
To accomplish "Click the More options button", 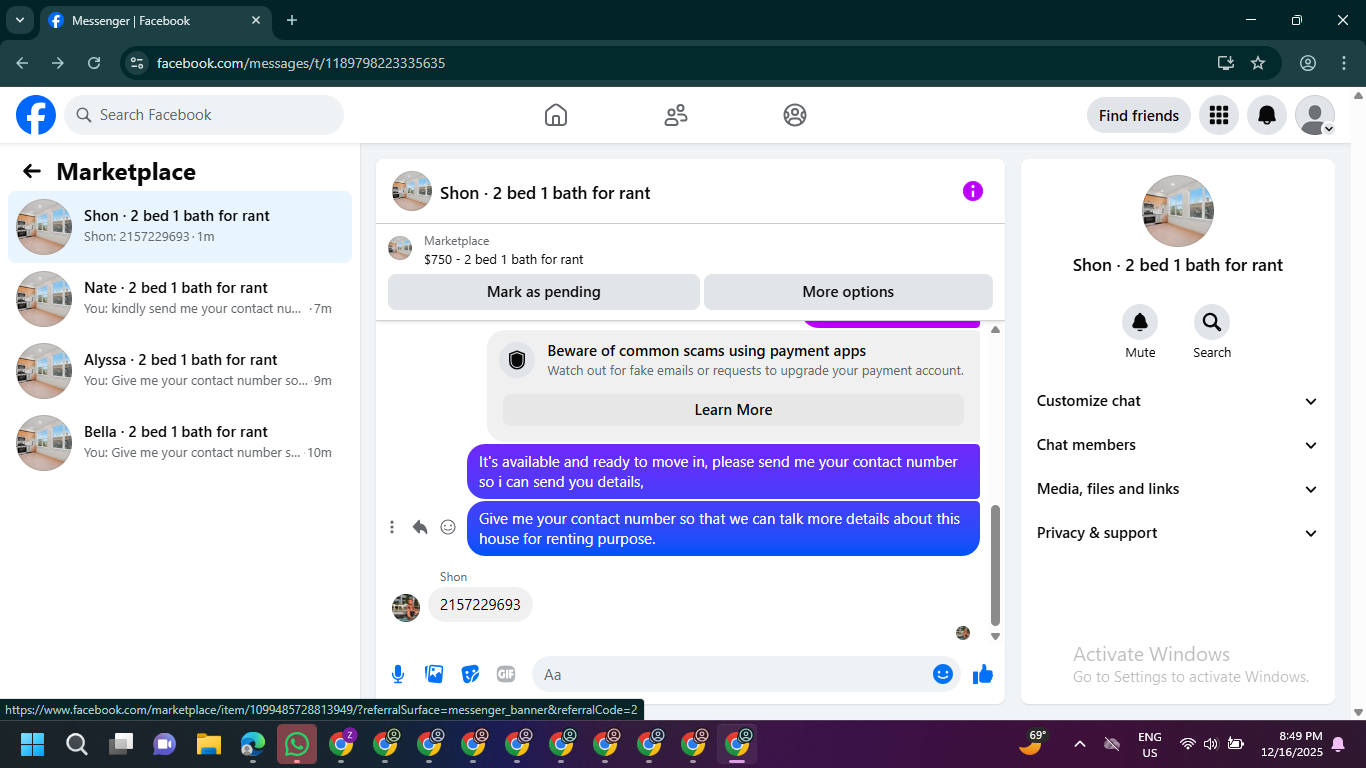I will tap(848, 292).
